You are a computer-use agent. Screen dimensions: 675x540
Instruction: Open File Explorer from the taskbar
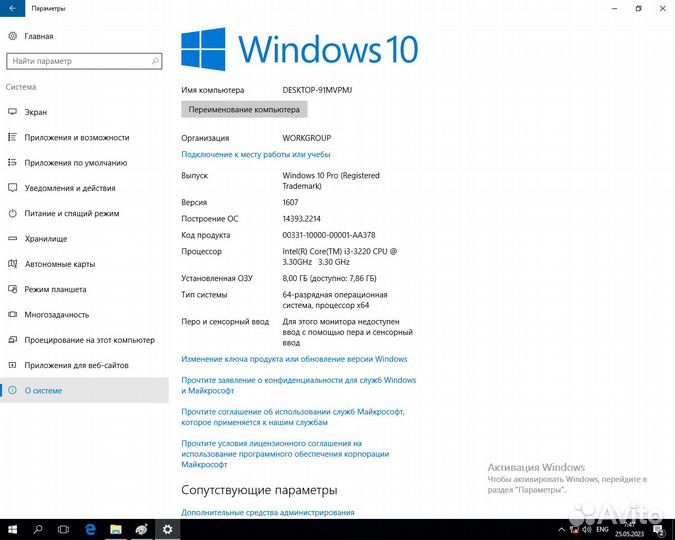click(x=115, y=529)
